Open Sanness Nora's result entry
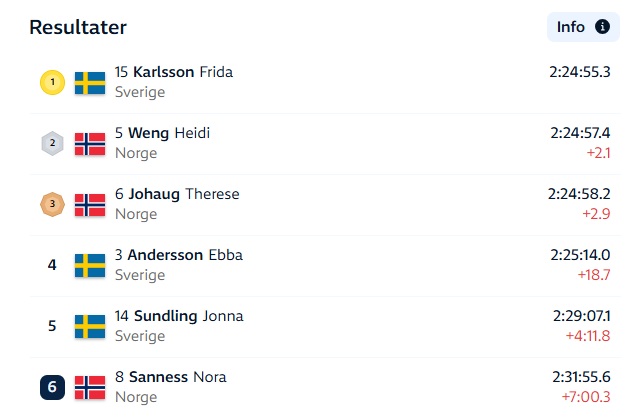The image size is (626, 417). pyautogui.click(x=325, y=387)
